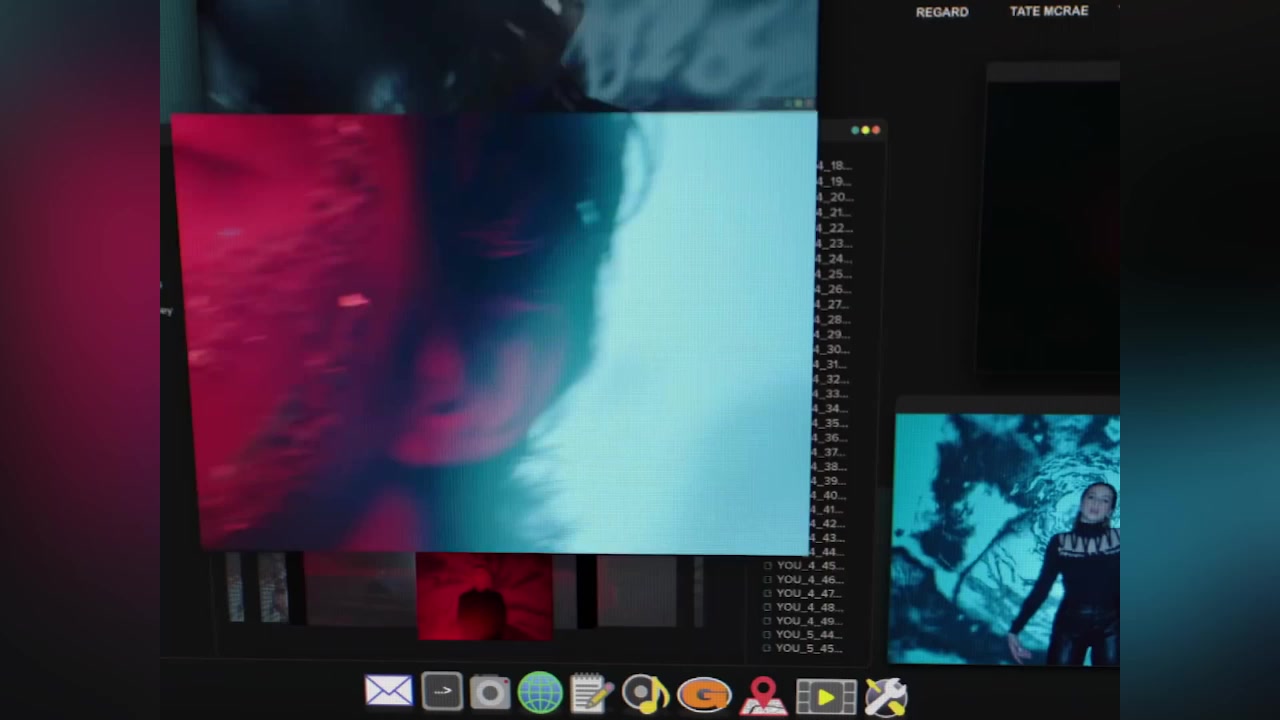
Task: Select the YOU_5_44 file name
Action: click(809, 635)
